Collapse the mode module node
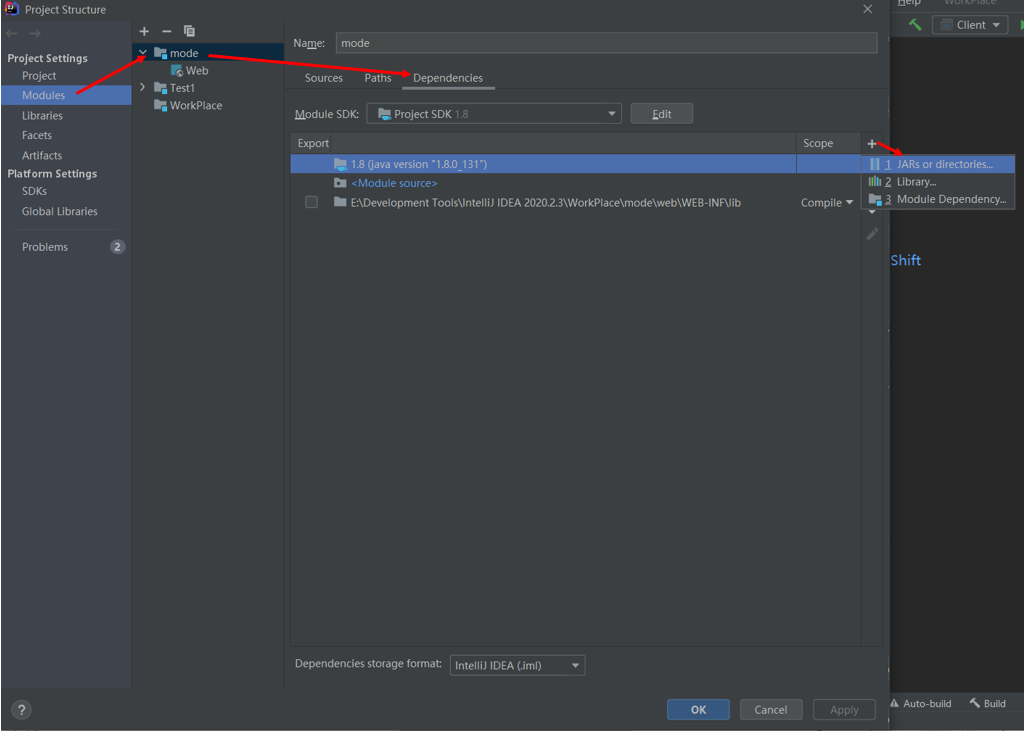 143,52
